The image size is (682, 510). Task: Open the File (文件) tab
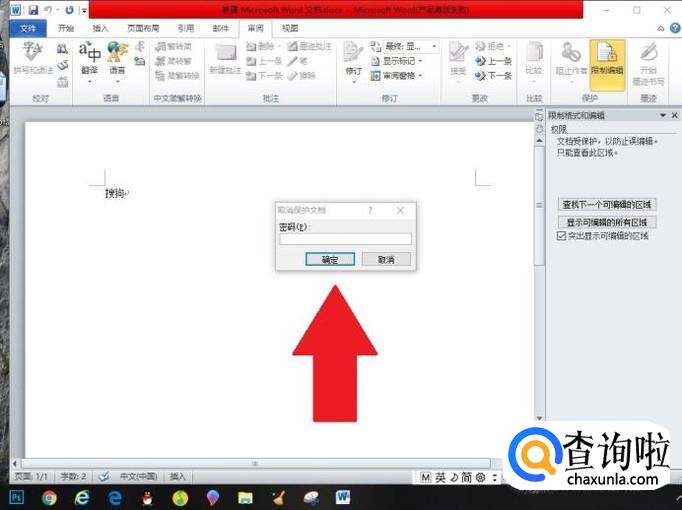click(28, 29)
